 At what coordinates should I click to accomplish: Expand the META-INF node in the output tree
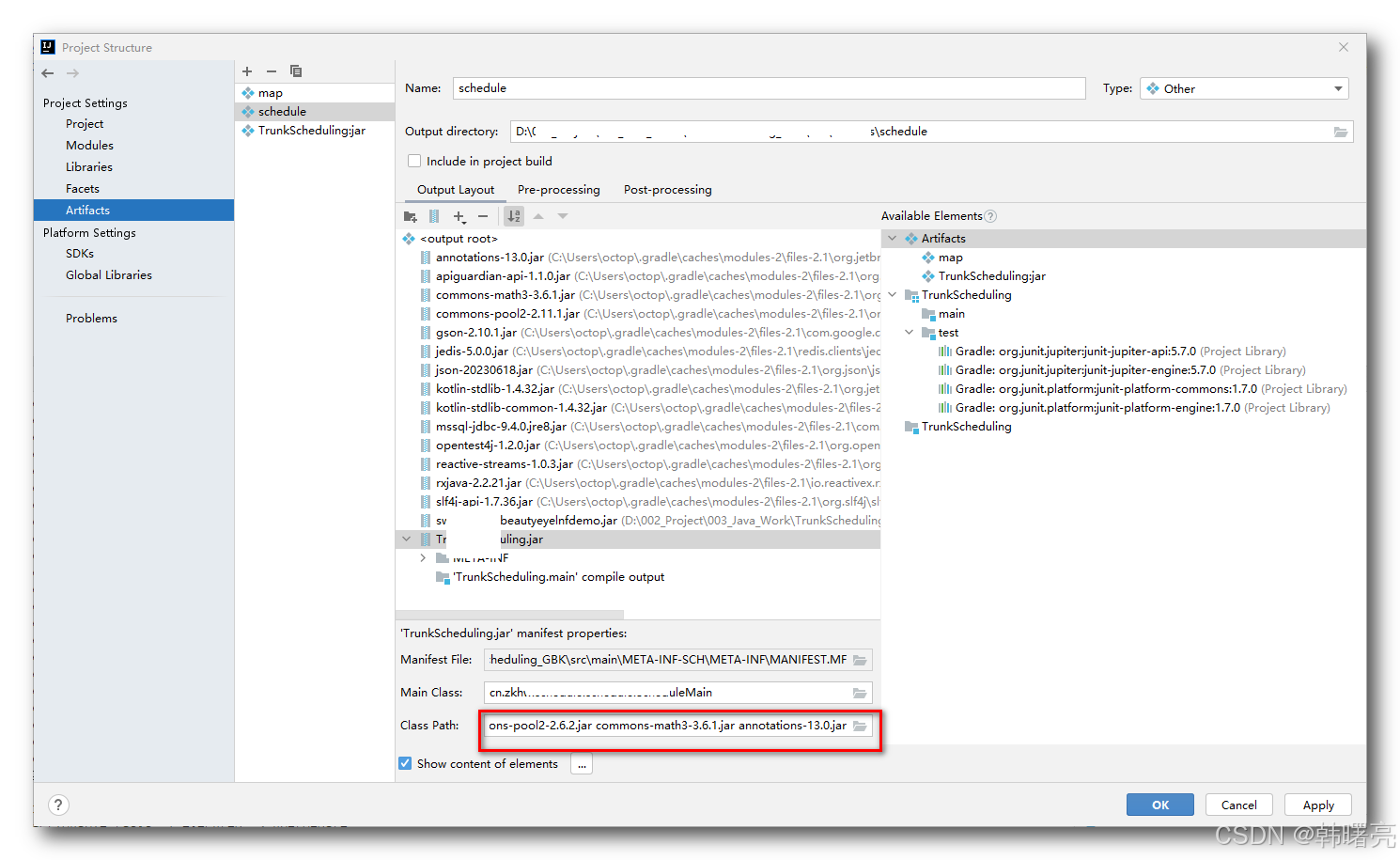(x=422, y=557)
